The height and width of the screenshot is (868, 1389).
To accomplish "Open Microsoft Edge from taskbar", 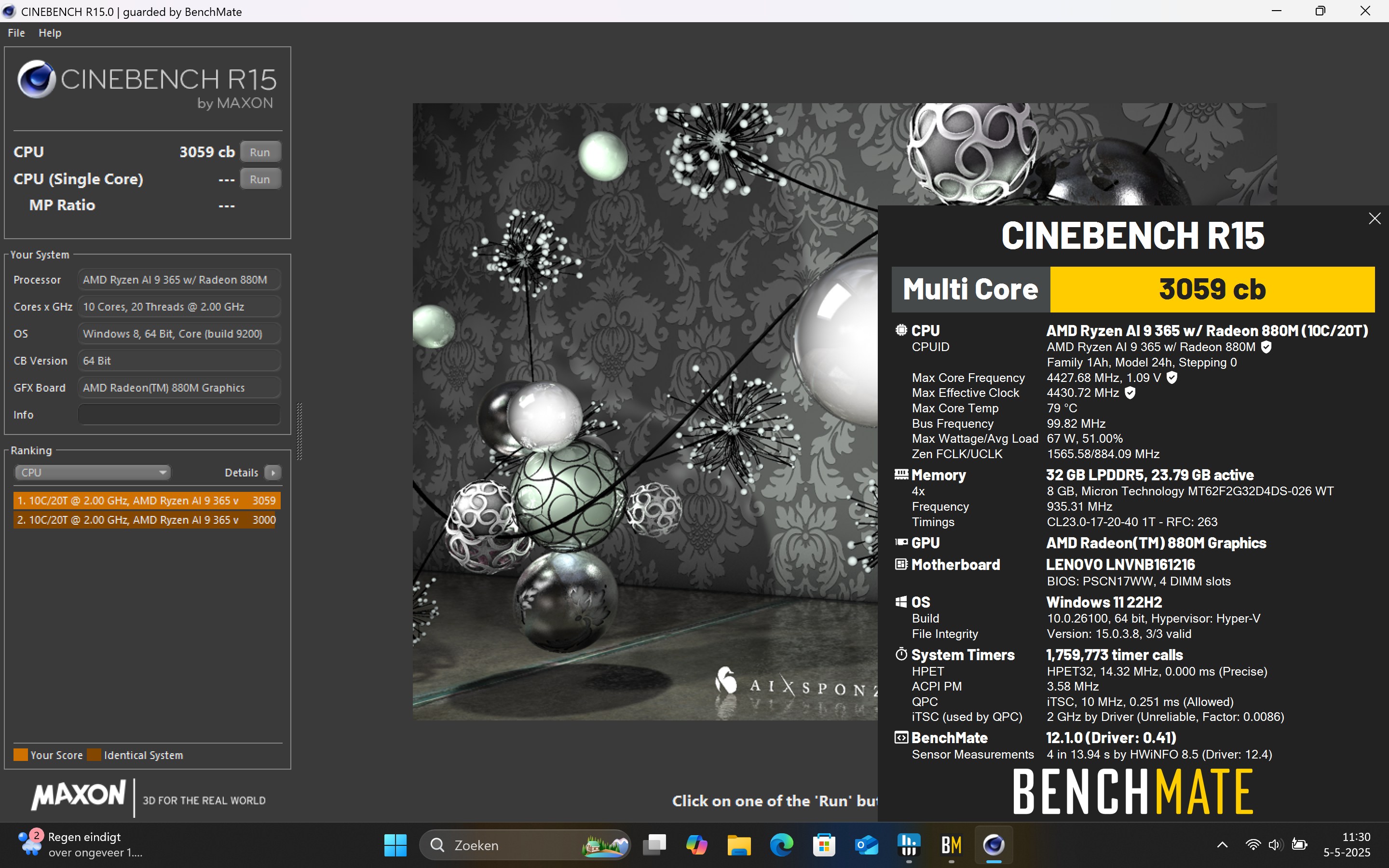I will 782,845.
